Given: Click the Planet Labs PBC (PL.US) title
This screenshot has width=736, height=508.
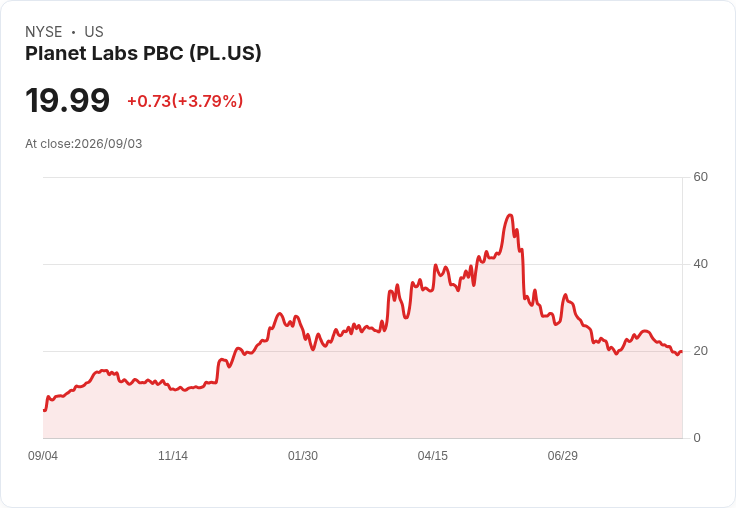Looking at the screenshot, I should coord(143,54).
